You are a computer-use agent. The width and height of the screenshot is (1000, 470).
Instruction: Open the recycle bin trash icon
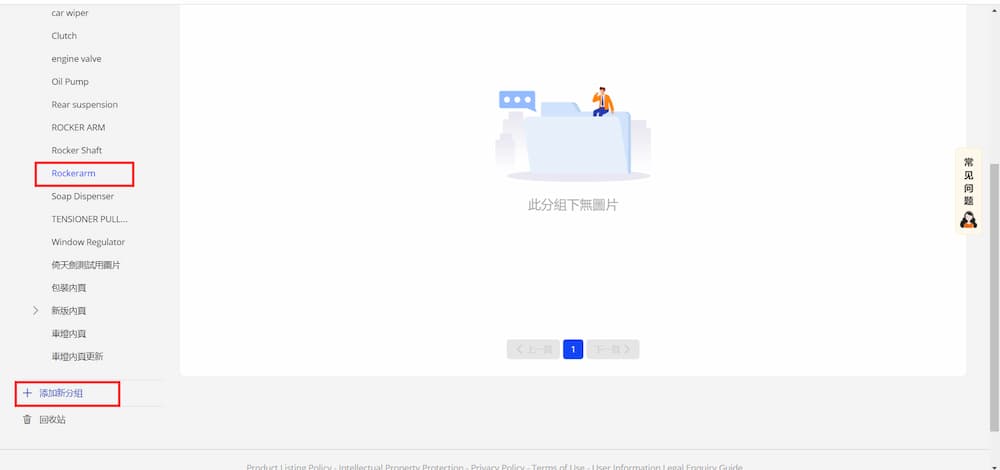pyautogui.click(x=27, y=420)
